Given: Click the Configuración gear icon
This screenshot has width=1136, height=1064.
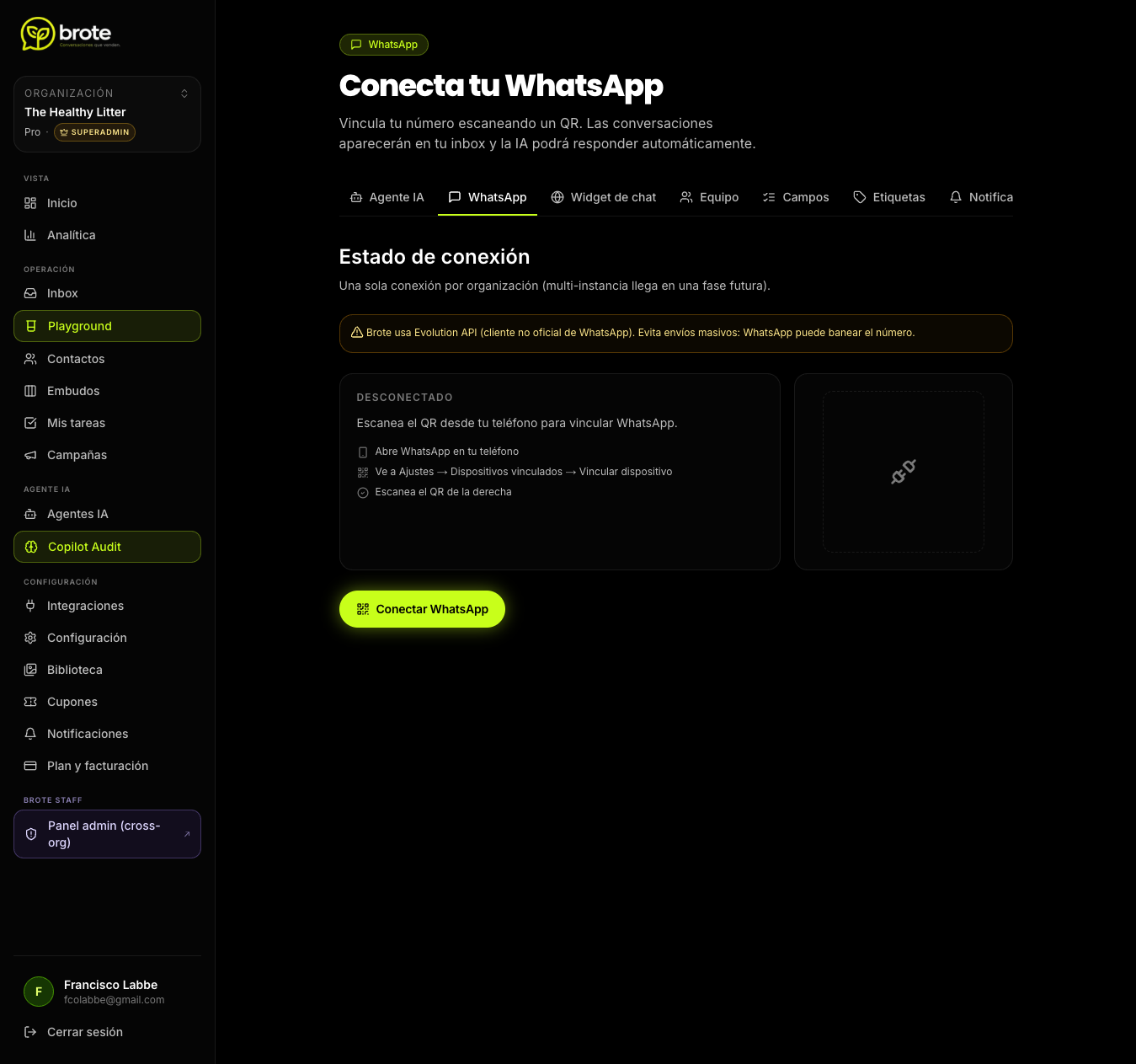Looking at the screenshot, I should [x=30, y=638].
